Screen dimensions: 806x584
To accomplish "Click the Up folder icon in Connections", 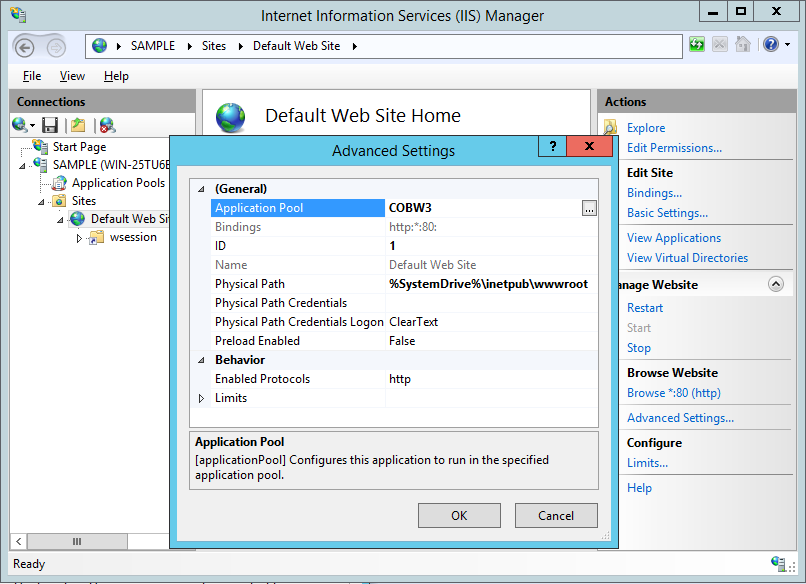I will click(78, 125).
